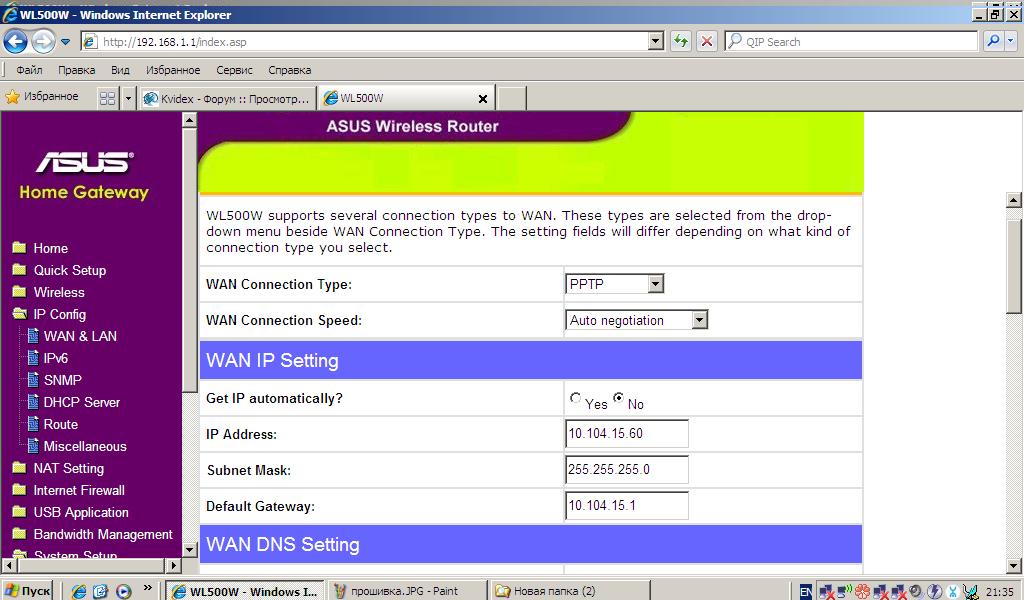Open Bandwidth Management section
The height and width of the screenshot is (600, 1024).
click(x=103, y=534)
